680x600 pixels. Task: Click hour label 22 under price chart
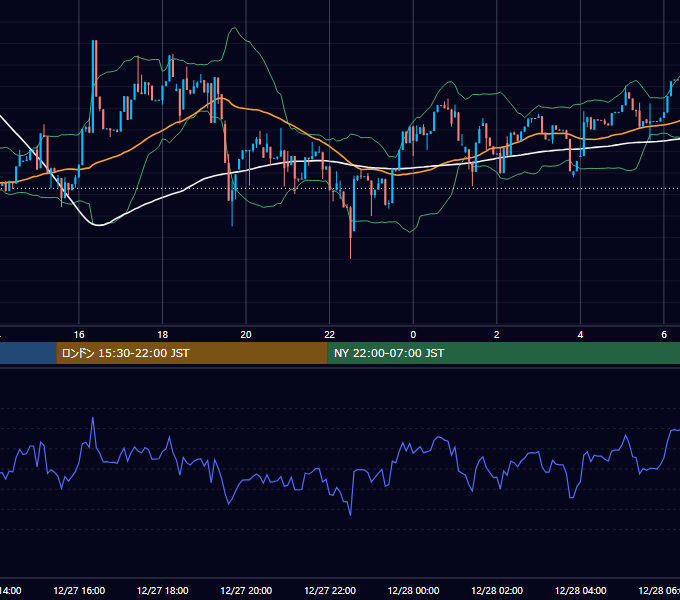(330, 335)
